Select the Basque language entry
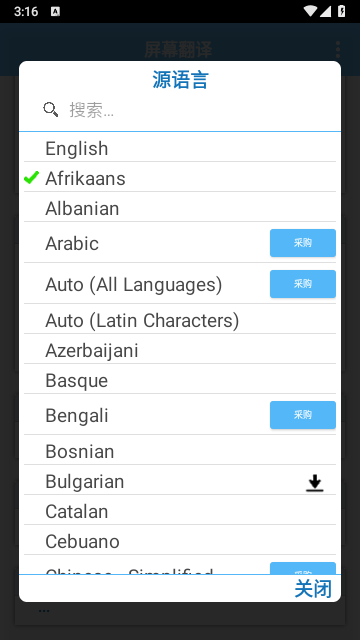 [x=180, y=380]
